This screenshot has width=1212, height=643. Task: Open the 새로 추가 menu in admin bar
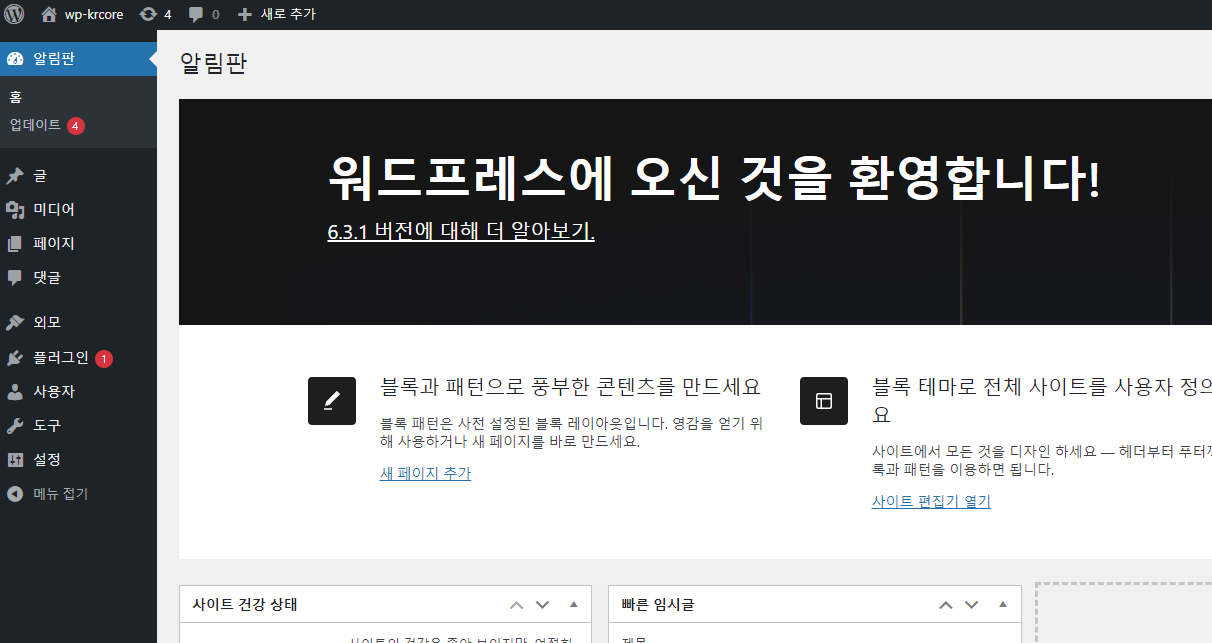tap(277, 14)
